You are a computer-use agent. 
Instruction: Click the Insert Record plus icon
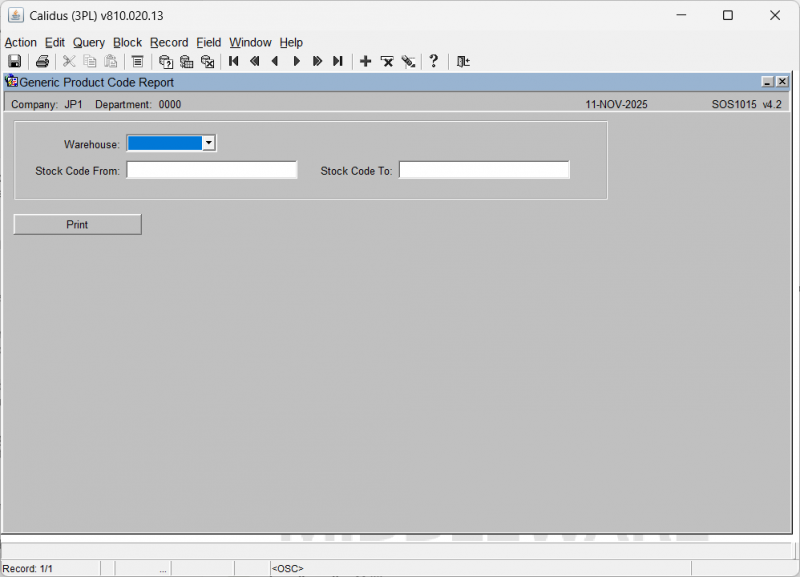365,62
